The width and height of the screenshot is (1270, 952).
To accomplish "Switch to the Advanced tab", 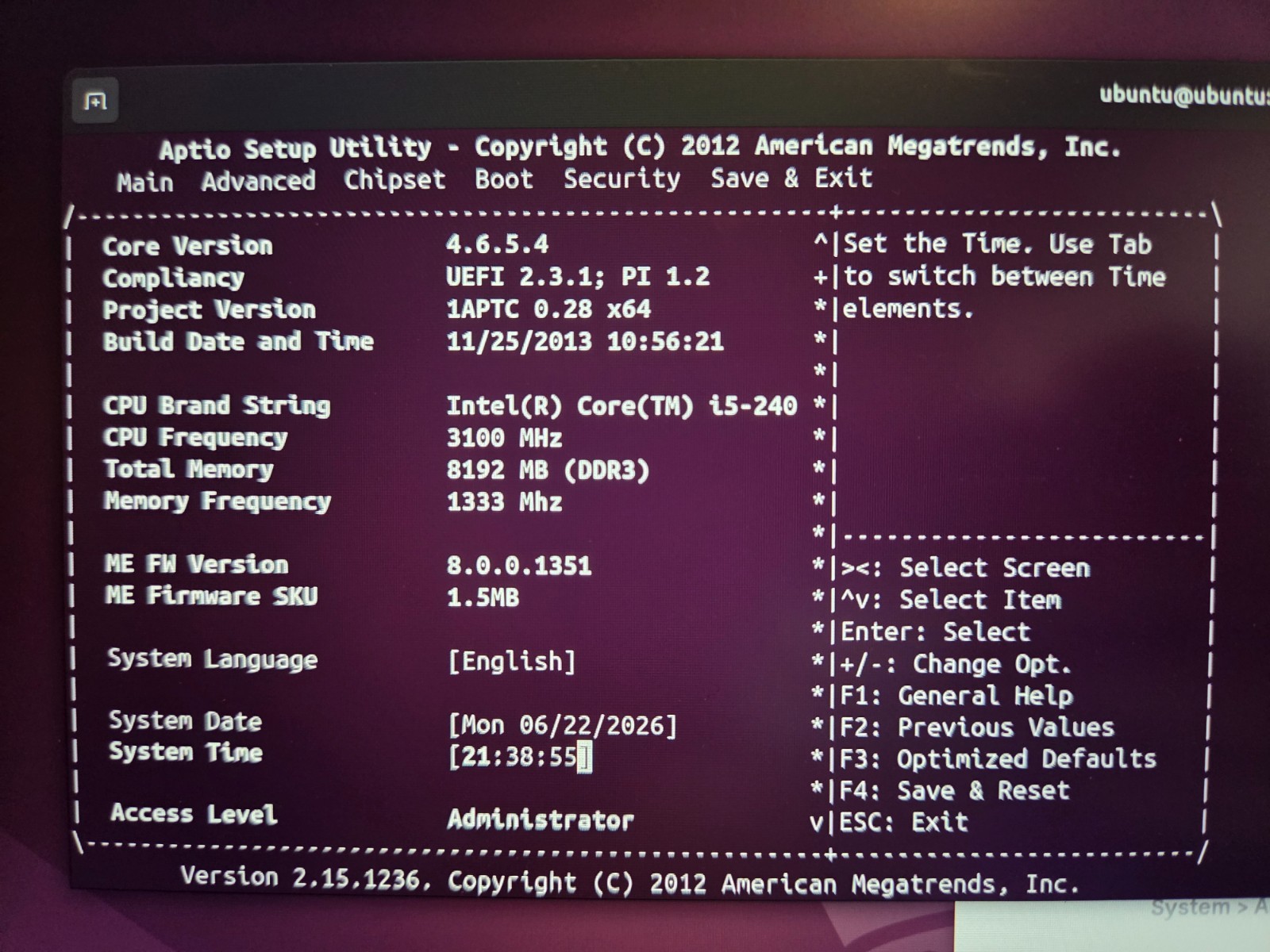I will (258, 182).
